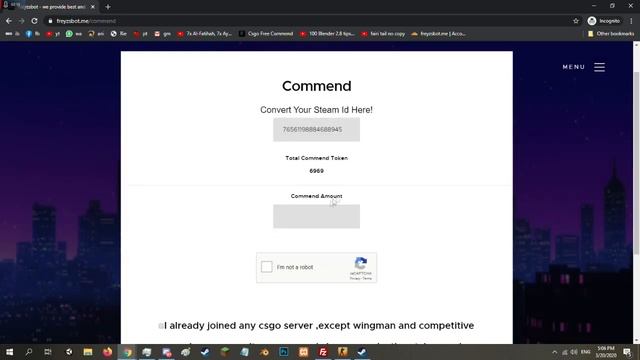Screen dimensions: 640x360
Task: Open the rightmost Steam taskbar icon
Action: coord(362,352)
